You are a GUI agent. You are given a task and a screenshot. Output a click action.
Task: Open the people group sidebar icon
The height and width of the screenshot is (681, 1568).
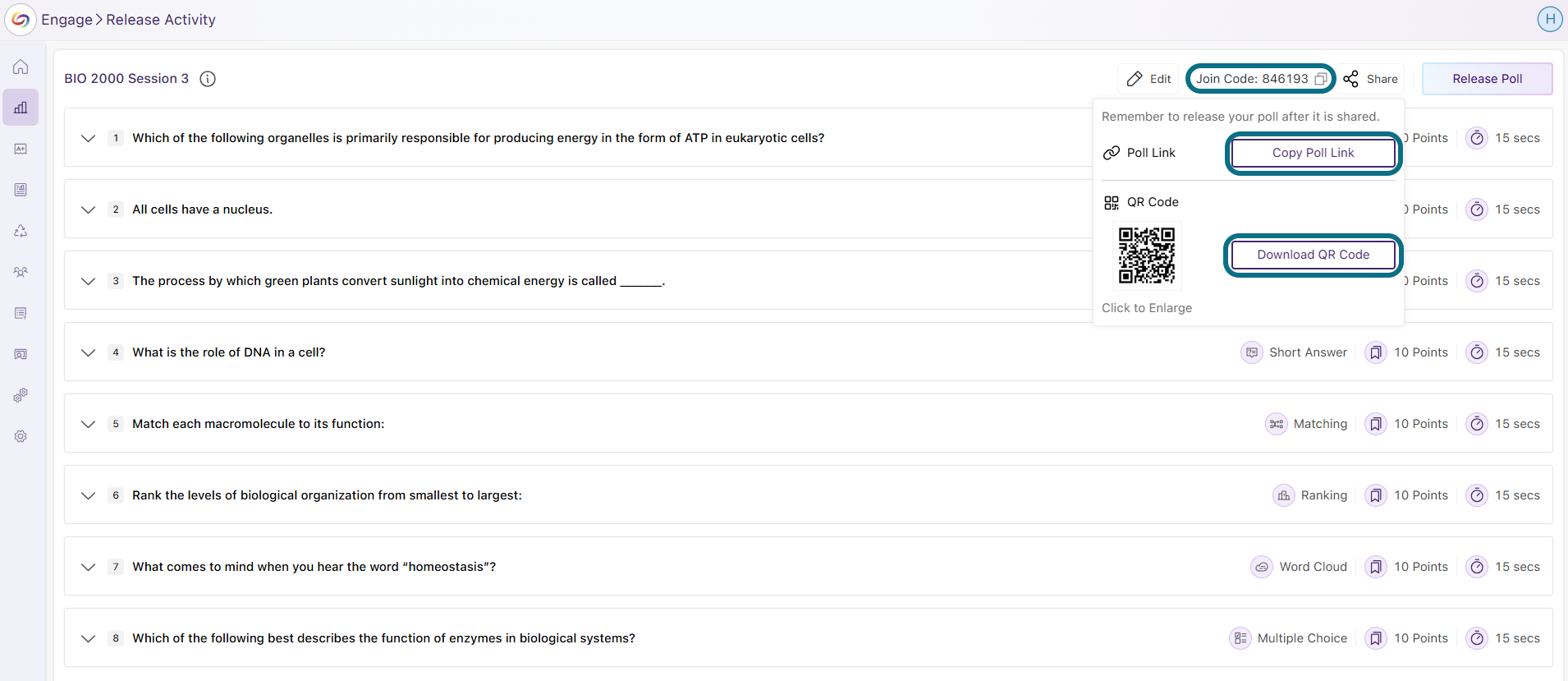pos(21,272)
